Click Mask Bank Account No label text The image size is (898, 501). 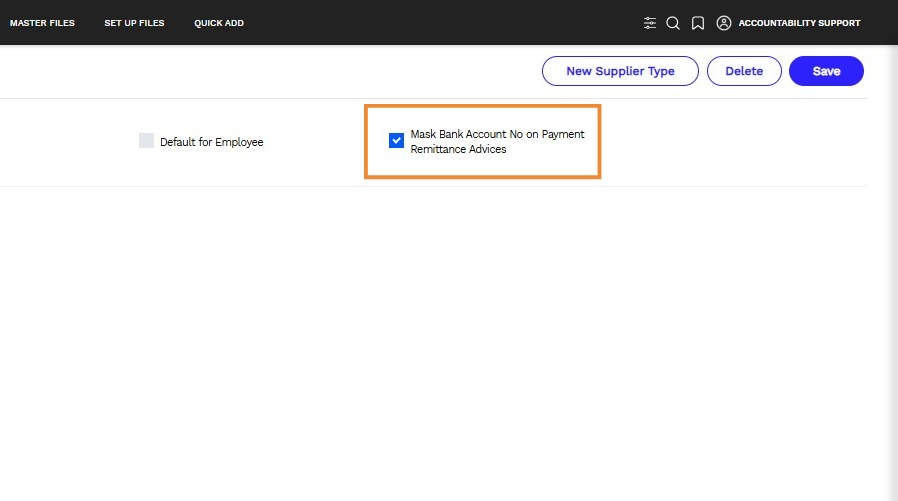(497, 141)
